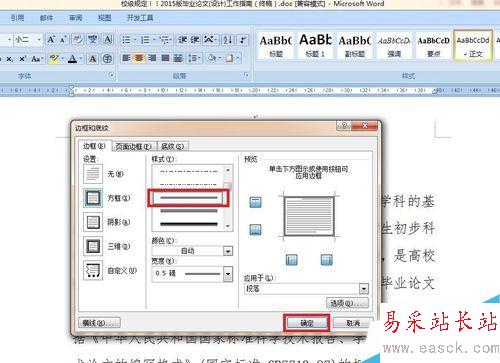The image size is (500, 363).
Task: Toggle align right in ribbon
Action: (152, 59)
